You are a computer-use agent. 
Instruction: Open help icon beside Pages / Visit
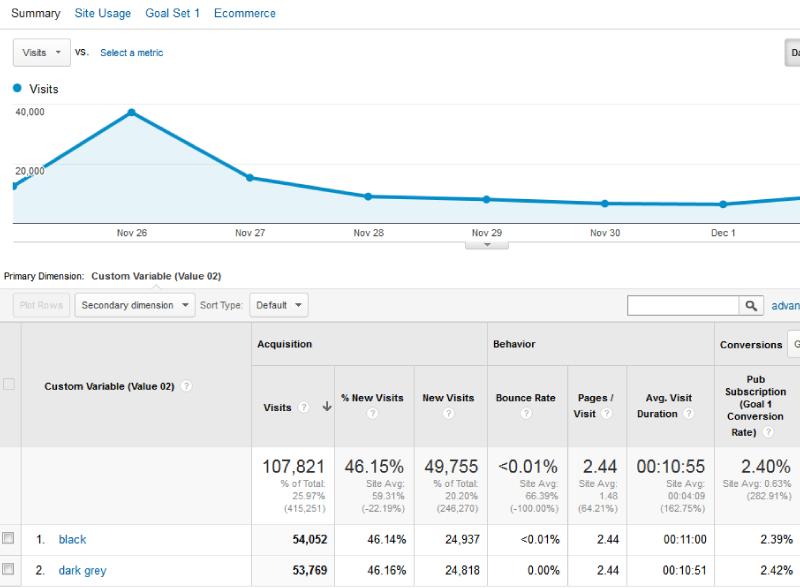pyautogui.click(x=607, y=413)
